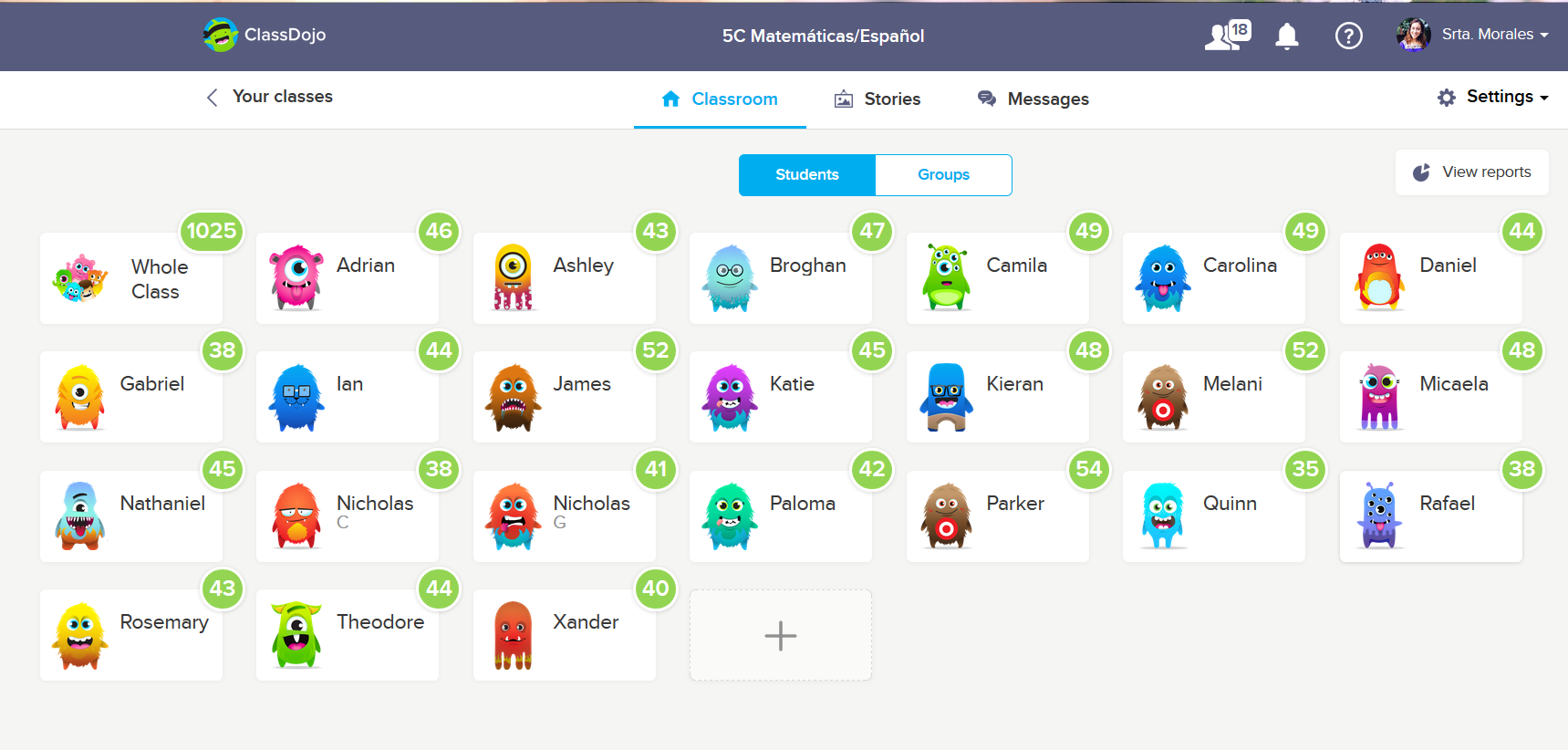Click James's 52 points badge
Image resolution: width=1568 pixels, height=750 pixels.
click(x=656, y=350)
